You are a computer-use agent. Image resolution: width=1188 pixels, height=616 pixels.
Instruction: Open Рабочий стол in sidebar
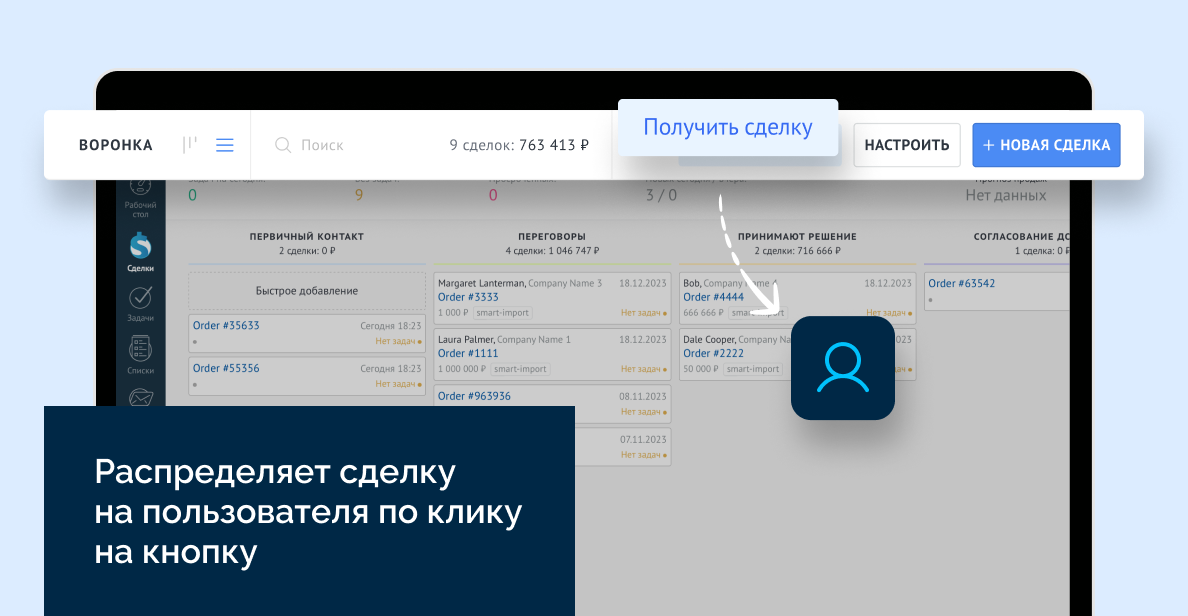(x=140, y=199)
